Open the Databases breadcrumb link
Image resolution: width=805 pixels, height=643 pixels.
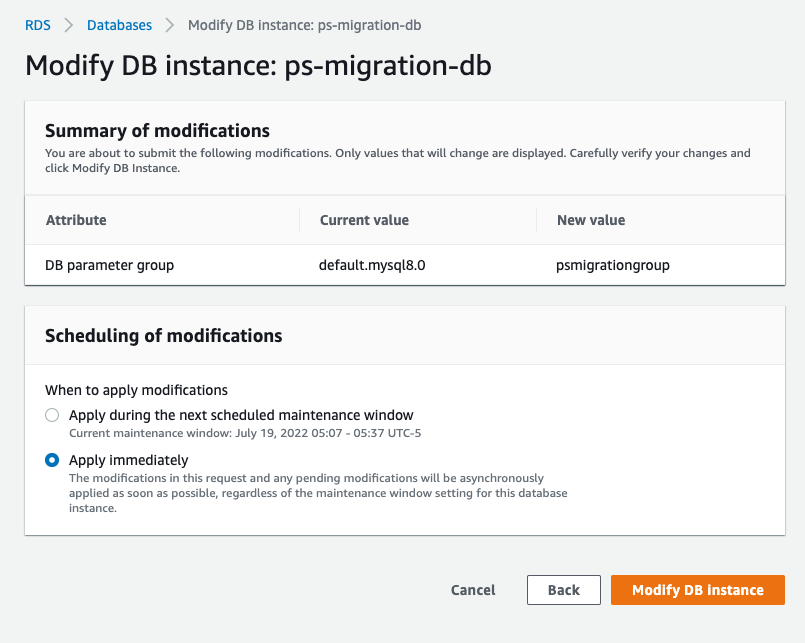(119, 26)
